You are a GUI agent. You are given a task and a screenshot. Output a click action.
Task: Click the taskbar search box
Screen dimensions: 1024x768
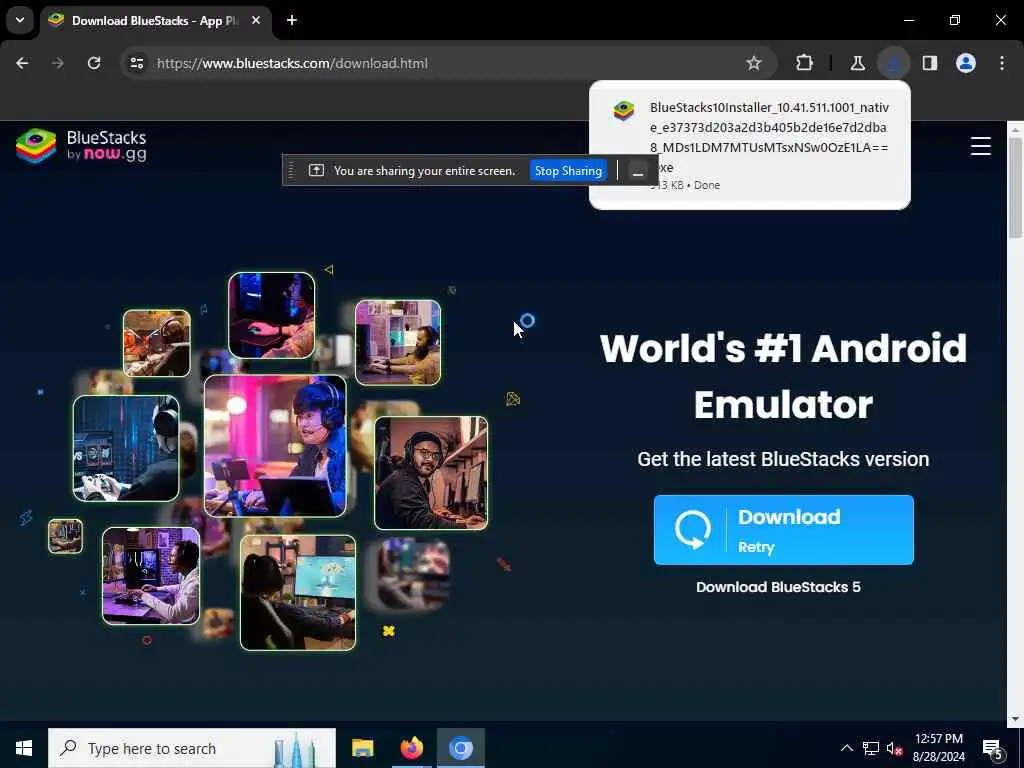click(192, 748)
